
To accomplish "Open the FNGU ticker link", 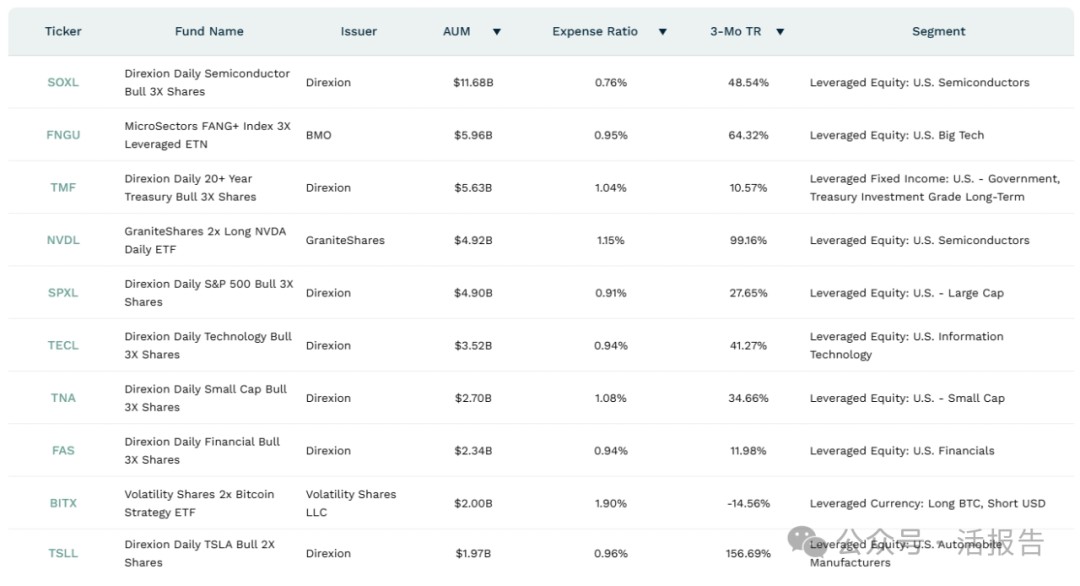I will click(63, 135).
